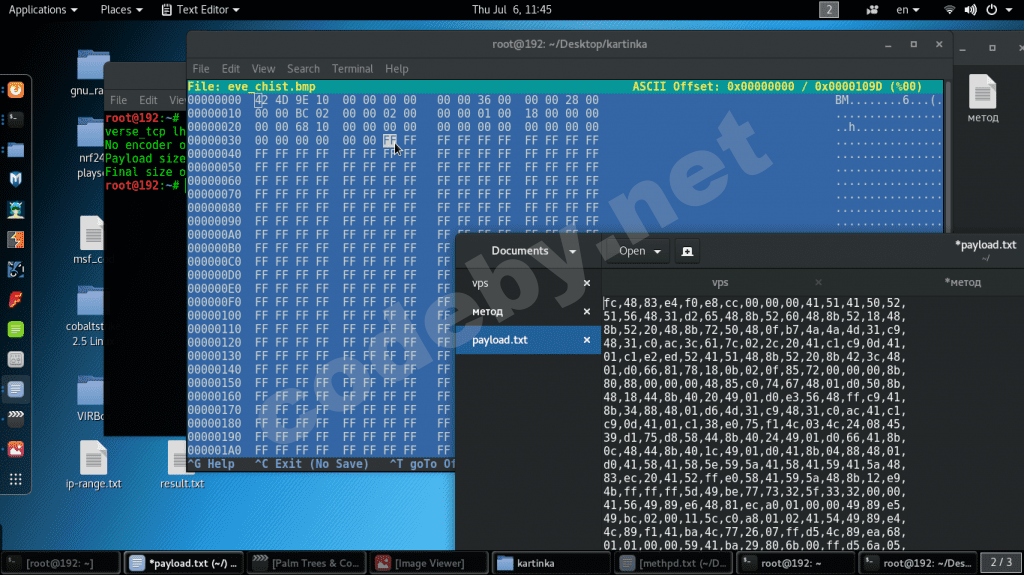
Task: Launch Maltego from the dock
Action: (16, 179)
